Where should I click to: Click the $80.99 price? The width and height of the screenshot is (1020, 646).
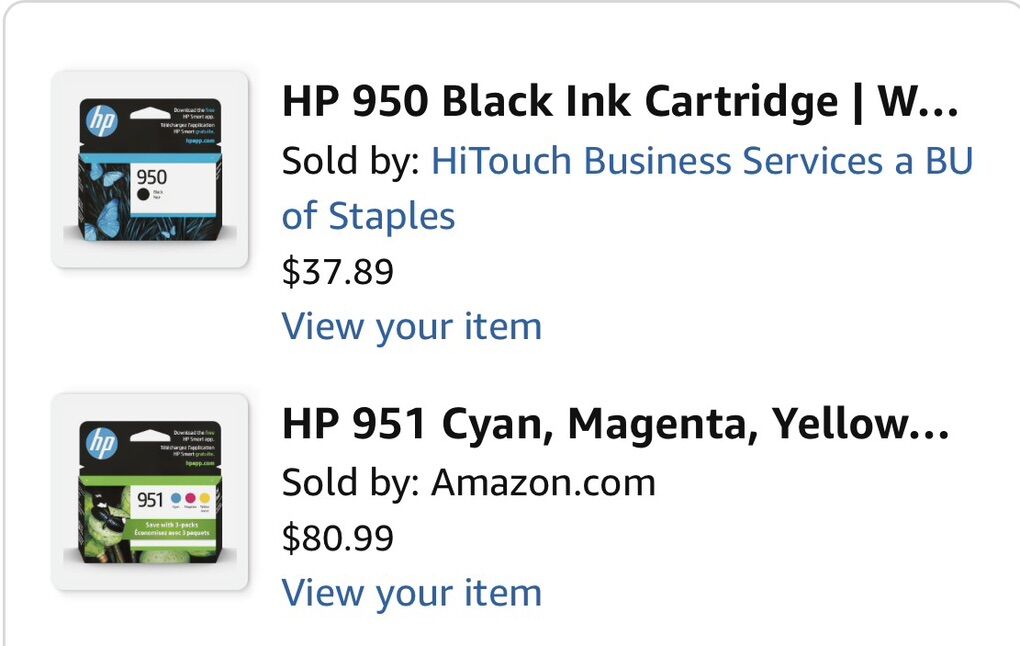tap(338, 538)
